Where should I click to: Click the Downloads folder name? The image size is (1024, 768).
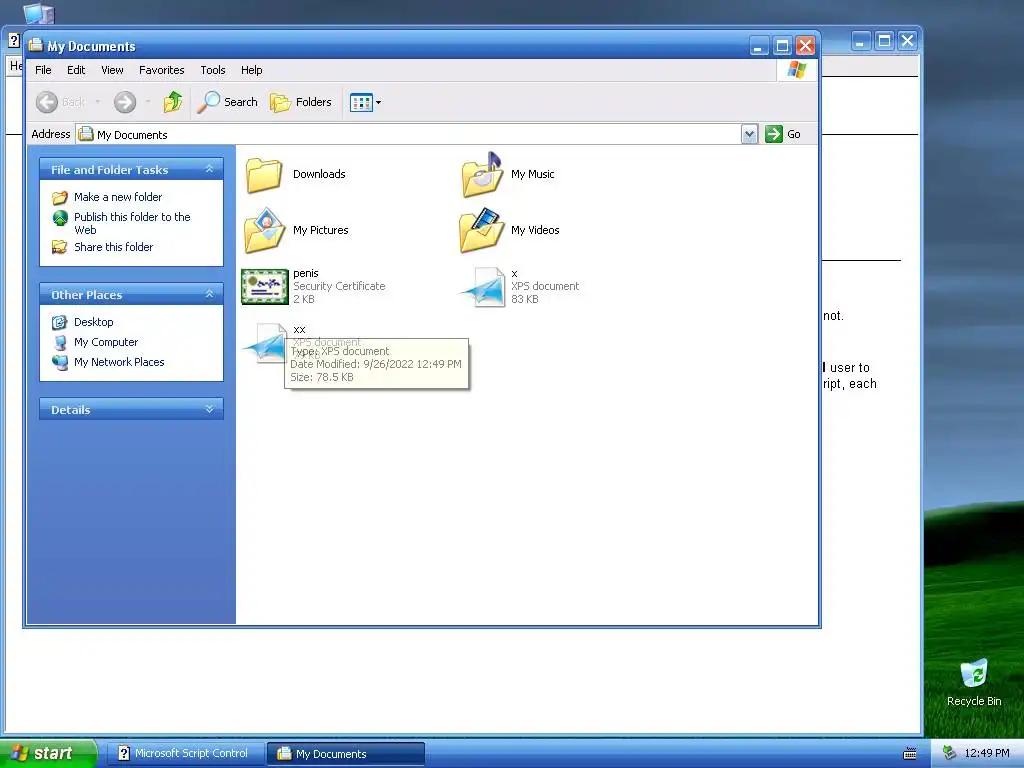319,174
